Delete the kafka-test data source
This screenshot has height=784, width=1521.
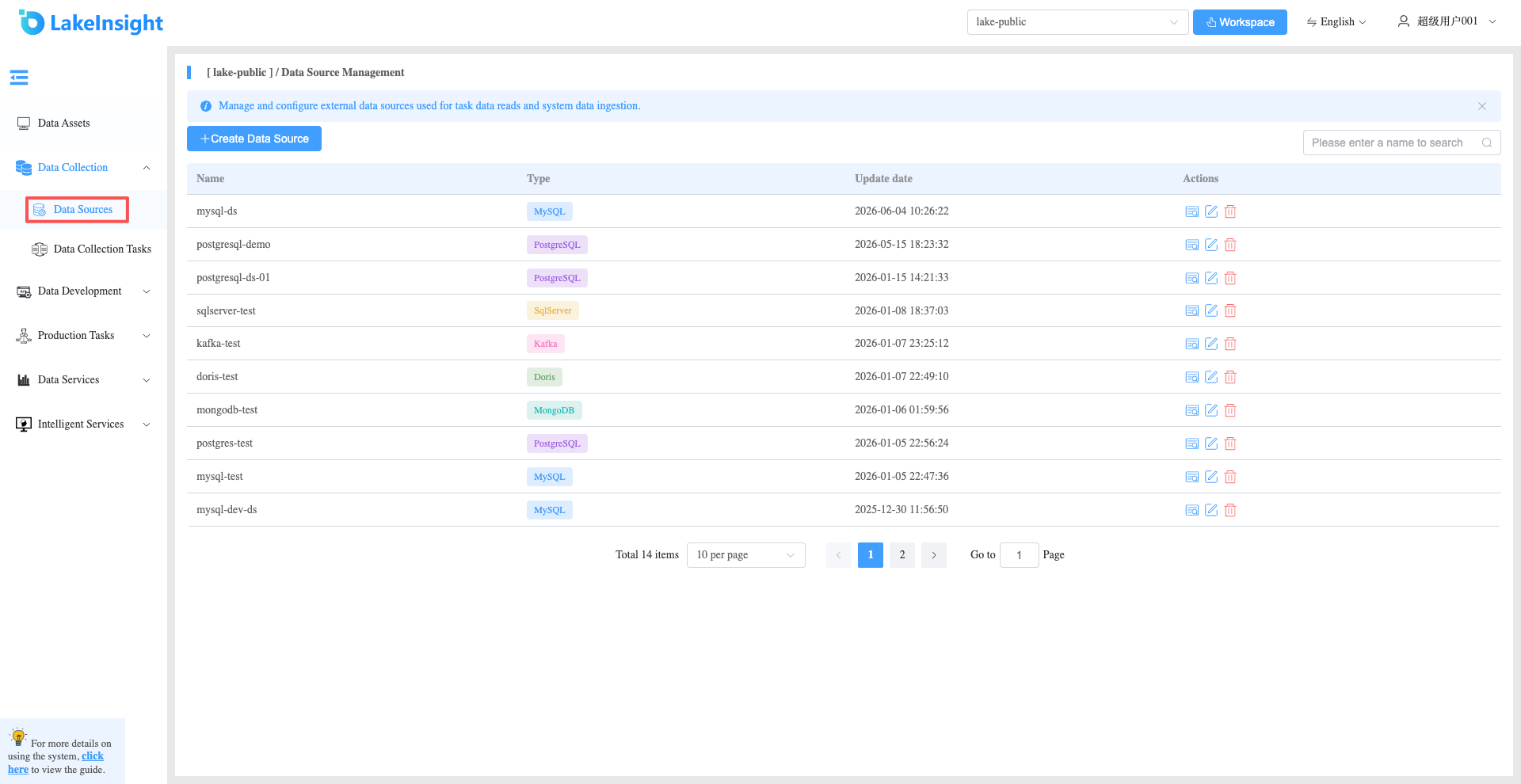1230,344
